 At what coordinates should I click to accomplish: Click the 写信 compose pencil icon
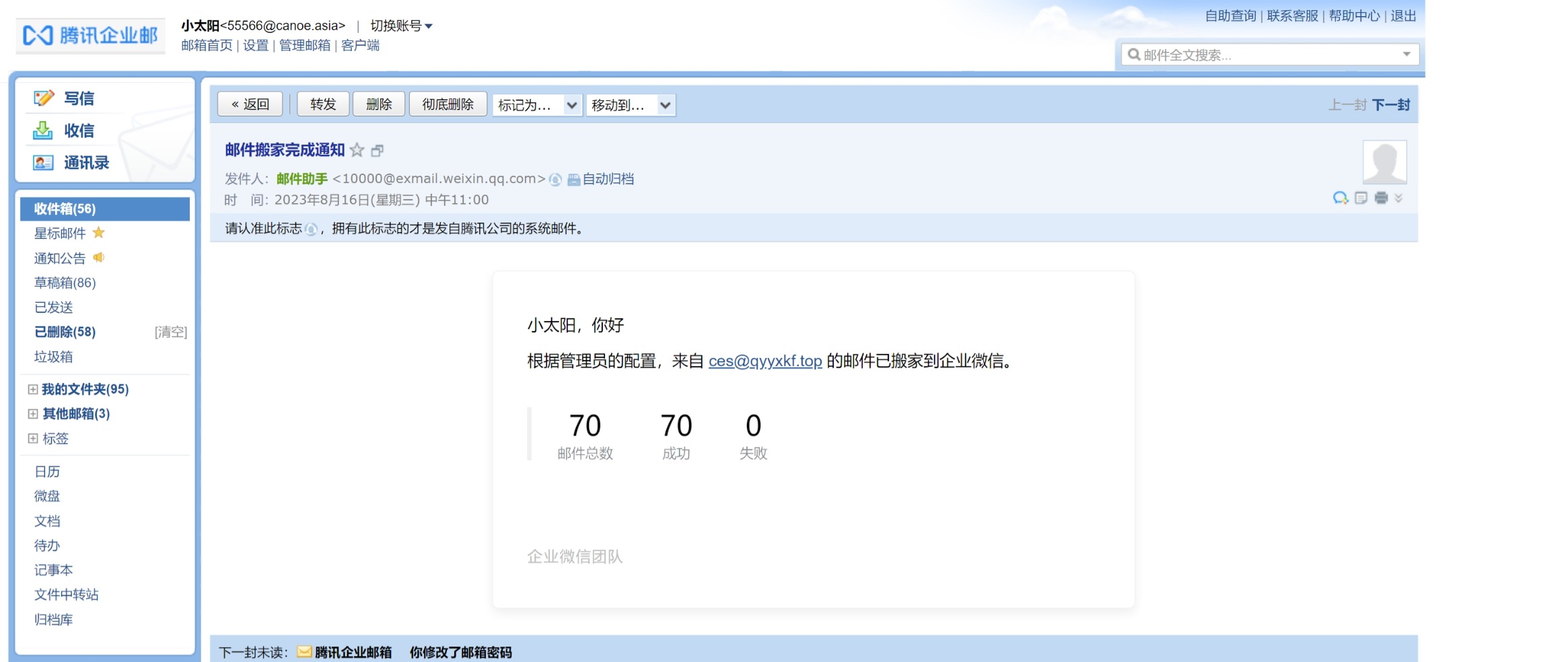point(44,98)
